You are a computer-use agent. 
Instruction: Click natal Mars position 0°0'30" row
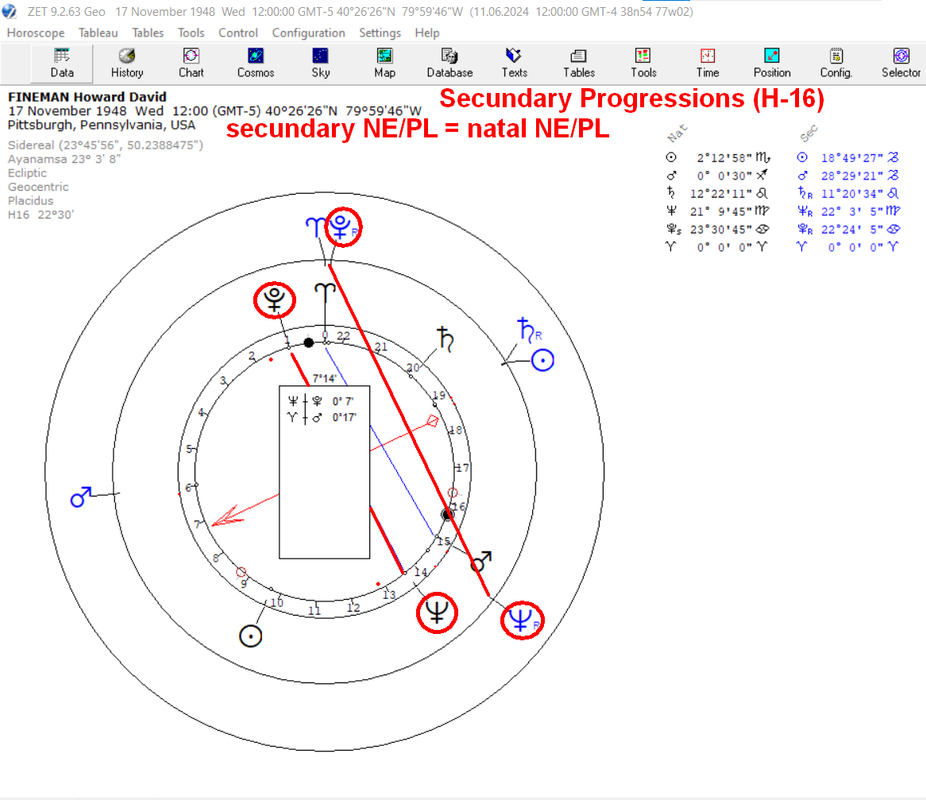coord(718,175)
